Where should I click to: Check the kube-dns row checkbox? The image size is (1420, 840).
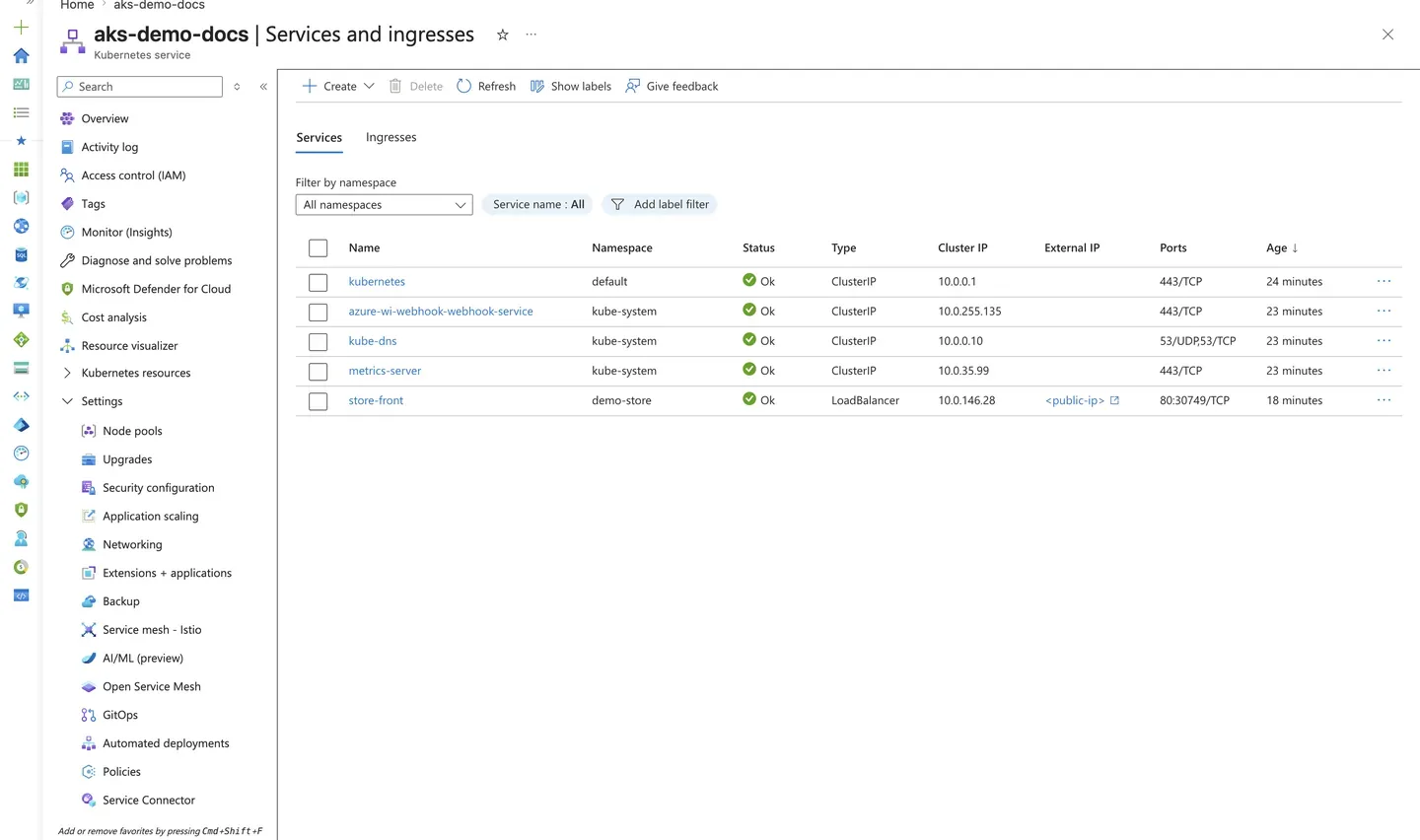click(318, 341)
